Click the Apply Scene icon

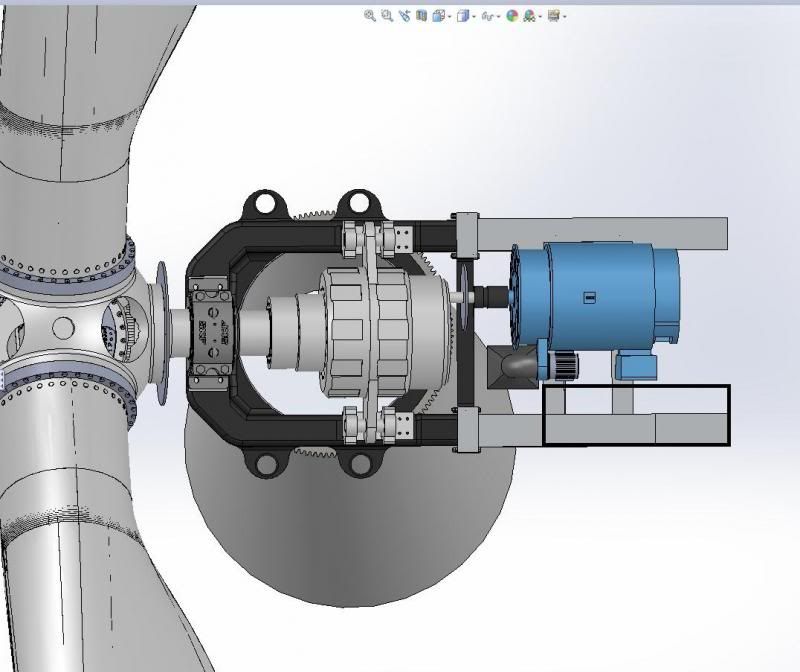(529, 16)
